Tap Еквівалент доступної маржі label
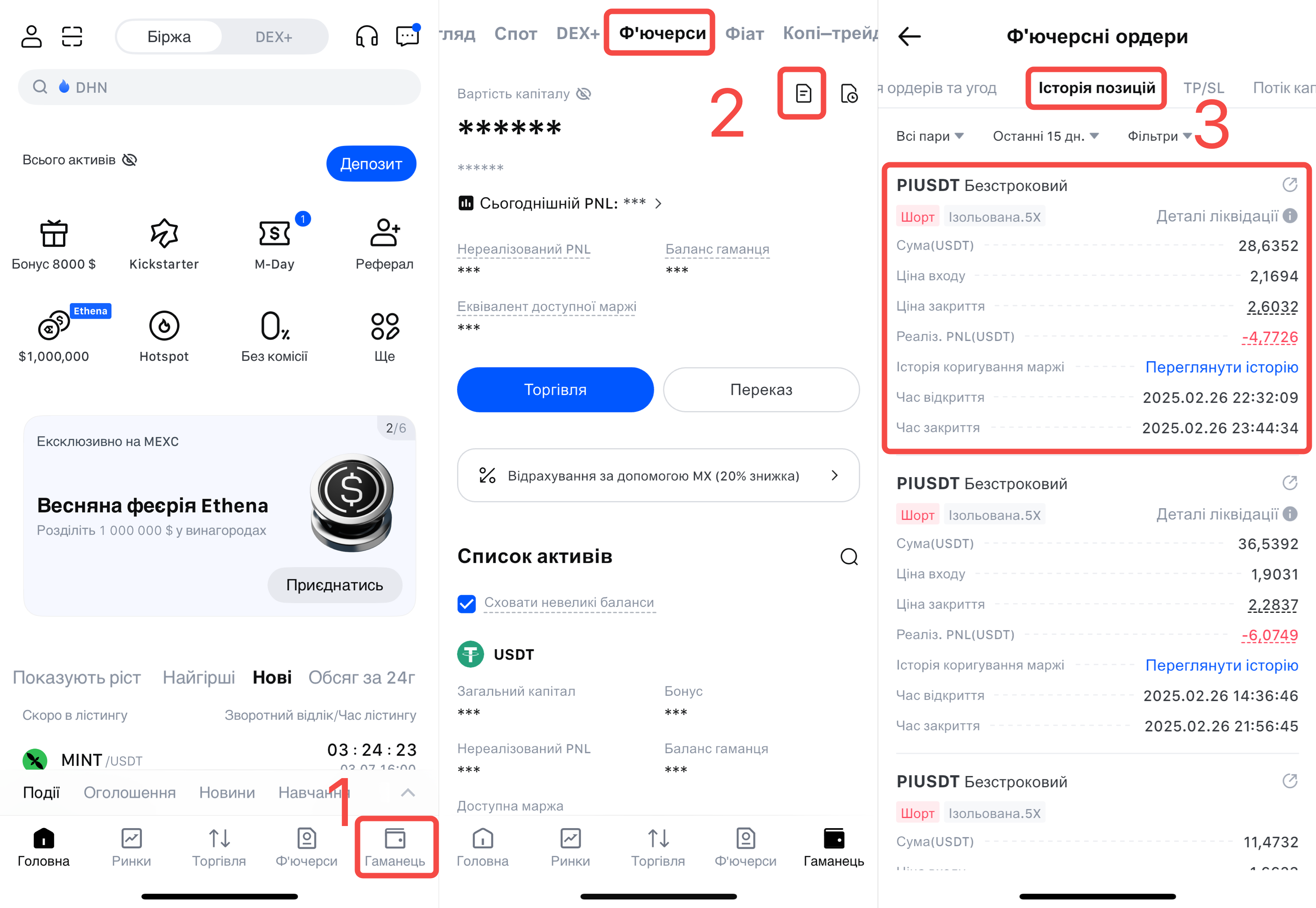Image resolution: width=1316 pixels, height=908 pixels. click(x=546, y=306)
